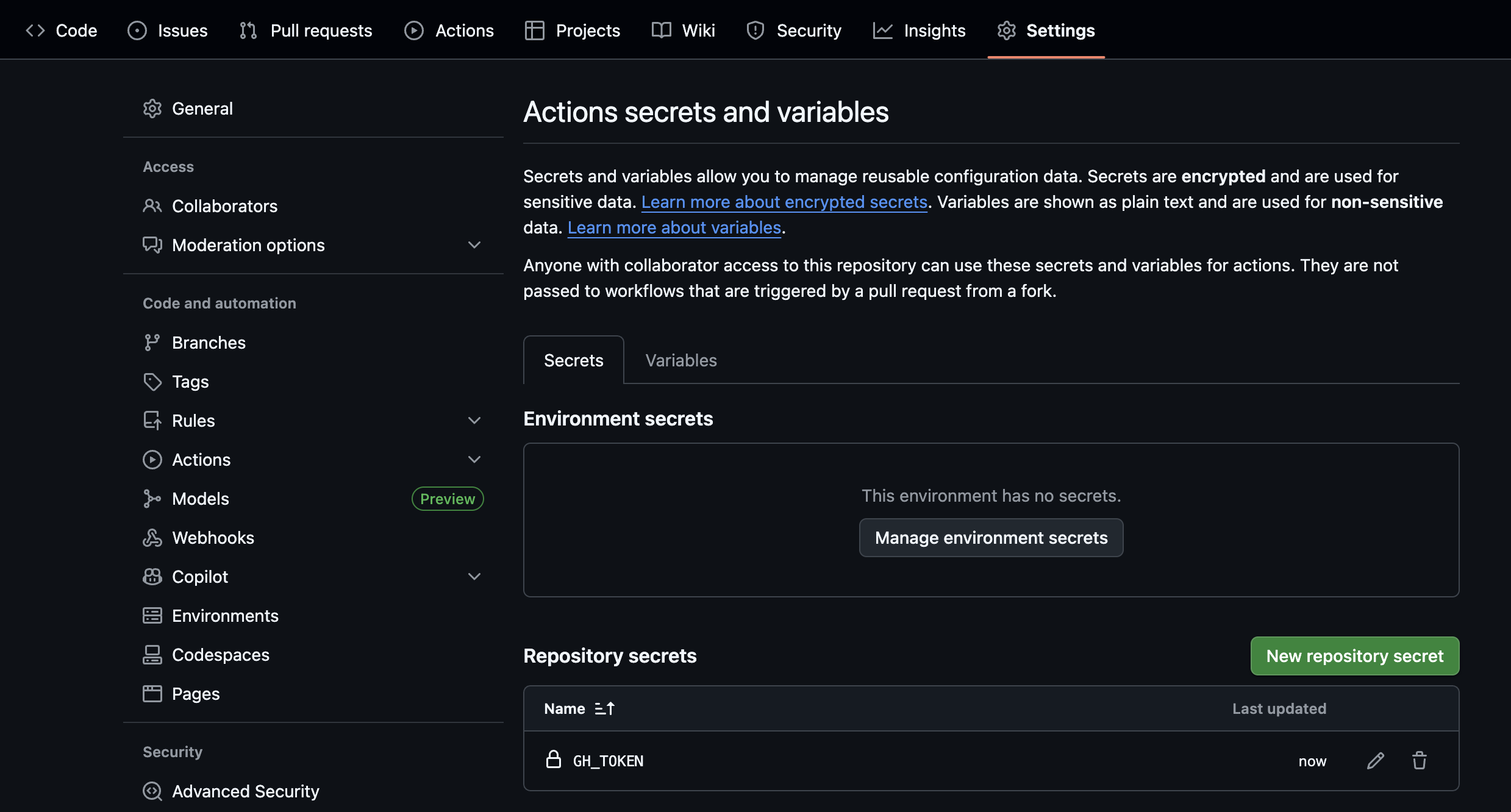Click the GH_TOKEN secret name

(608, 761)
